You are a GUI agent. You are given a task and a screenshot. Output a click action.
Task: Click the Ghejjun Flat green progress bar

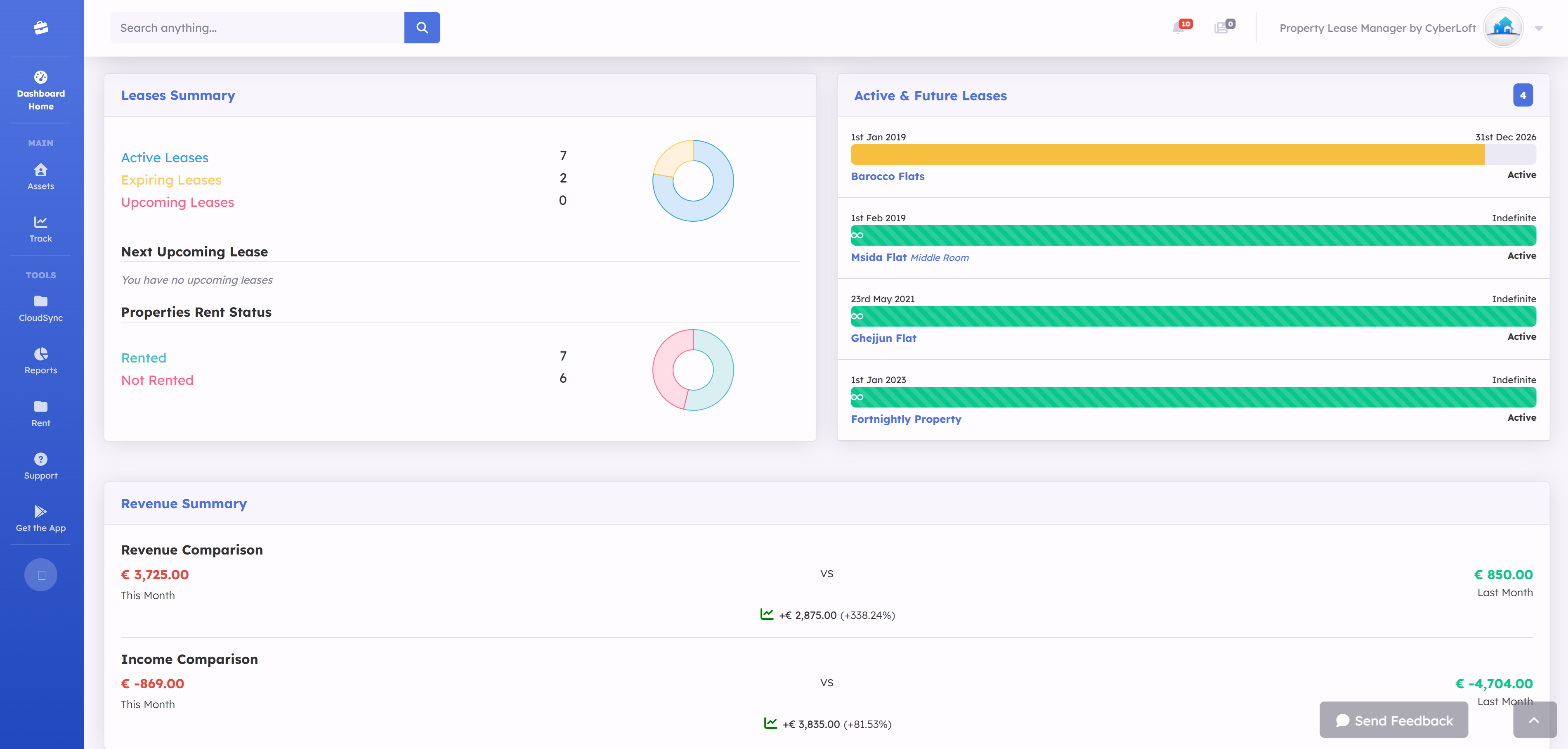pos(1193,317)
